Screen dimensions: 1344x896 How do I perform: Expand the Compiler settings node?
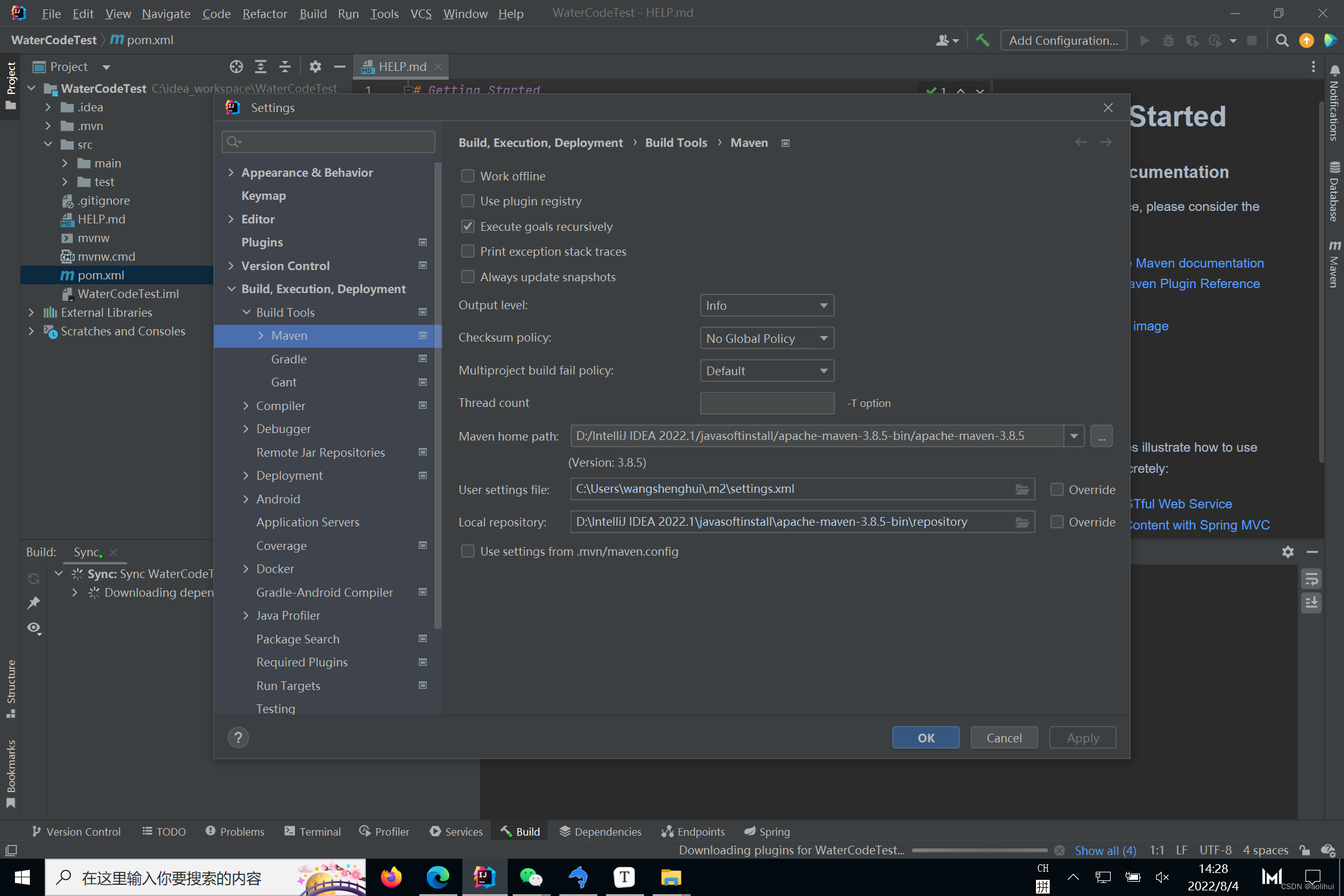click(246, 406)
